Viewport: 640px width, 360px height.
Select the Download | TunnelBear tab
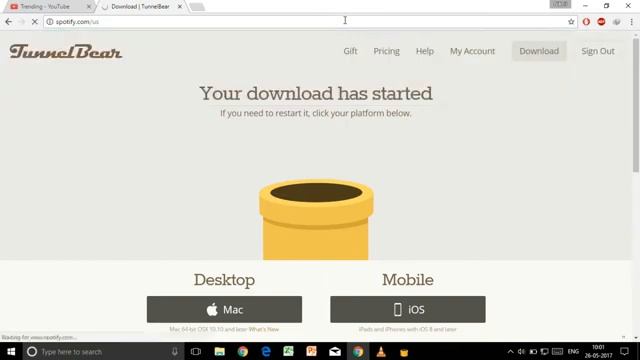coord(140,7)
